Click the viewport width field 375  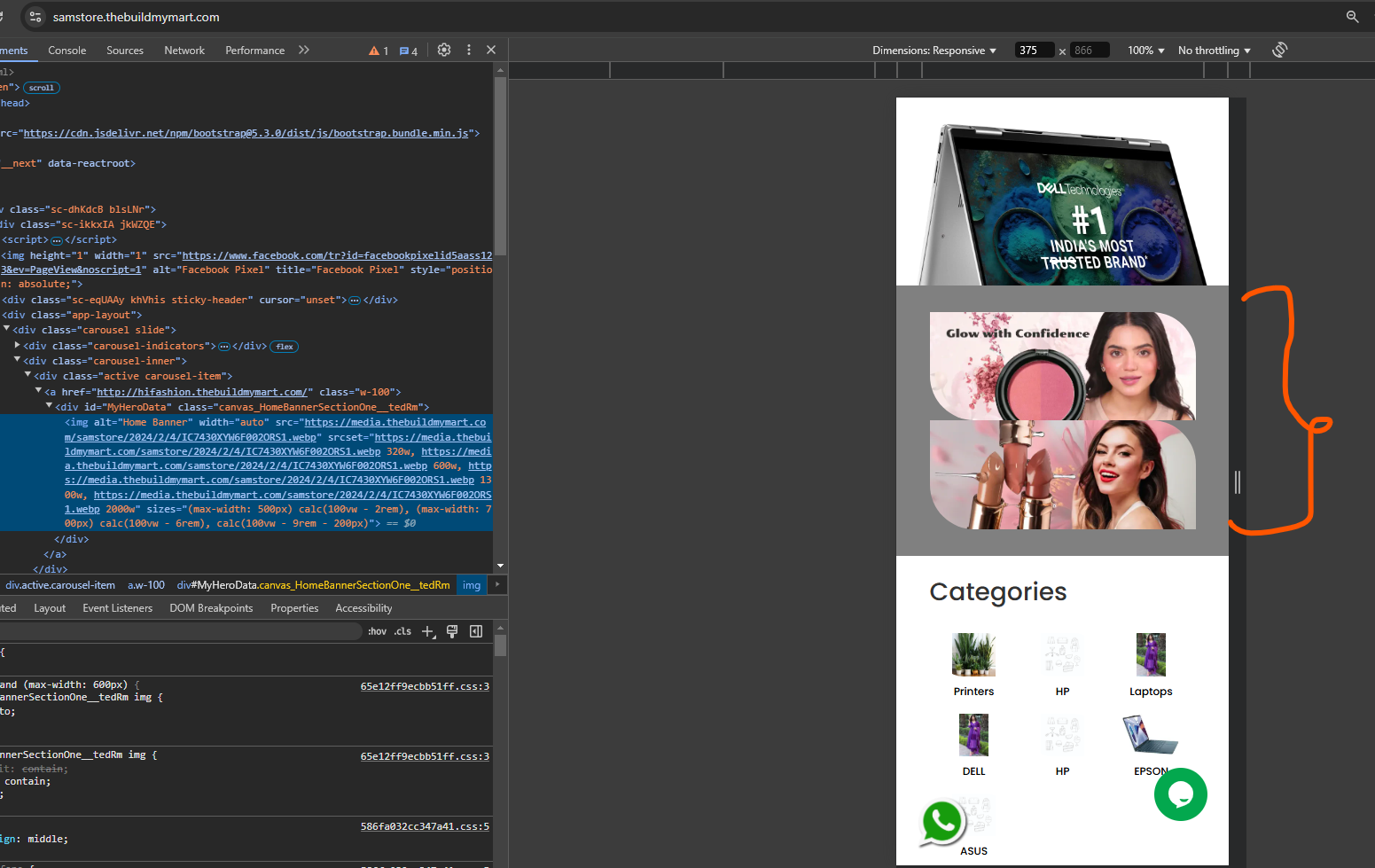1035,51
